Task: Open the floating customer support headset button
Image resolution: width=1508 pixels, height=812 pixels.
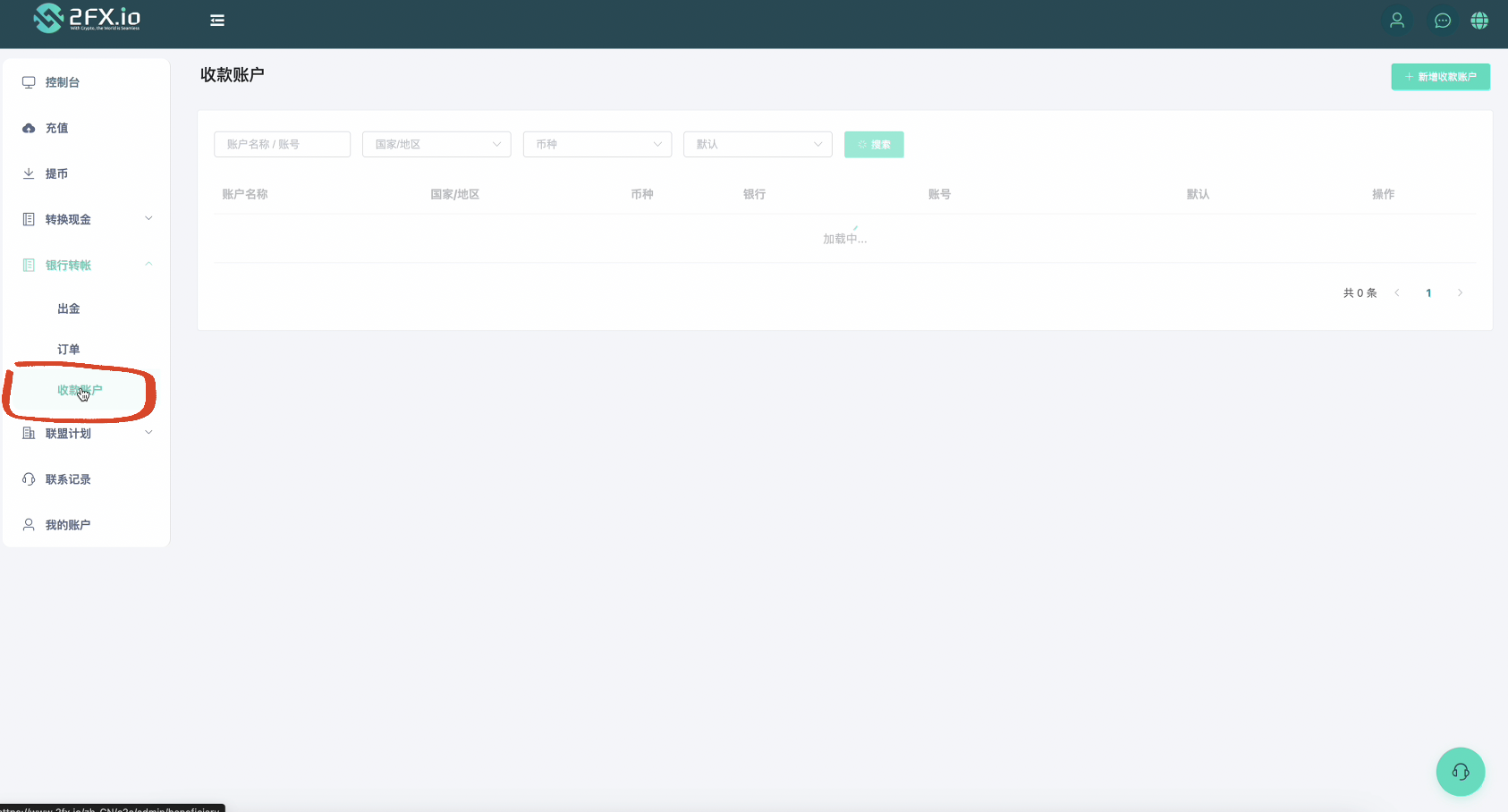Action: [x=1460, y=771]
